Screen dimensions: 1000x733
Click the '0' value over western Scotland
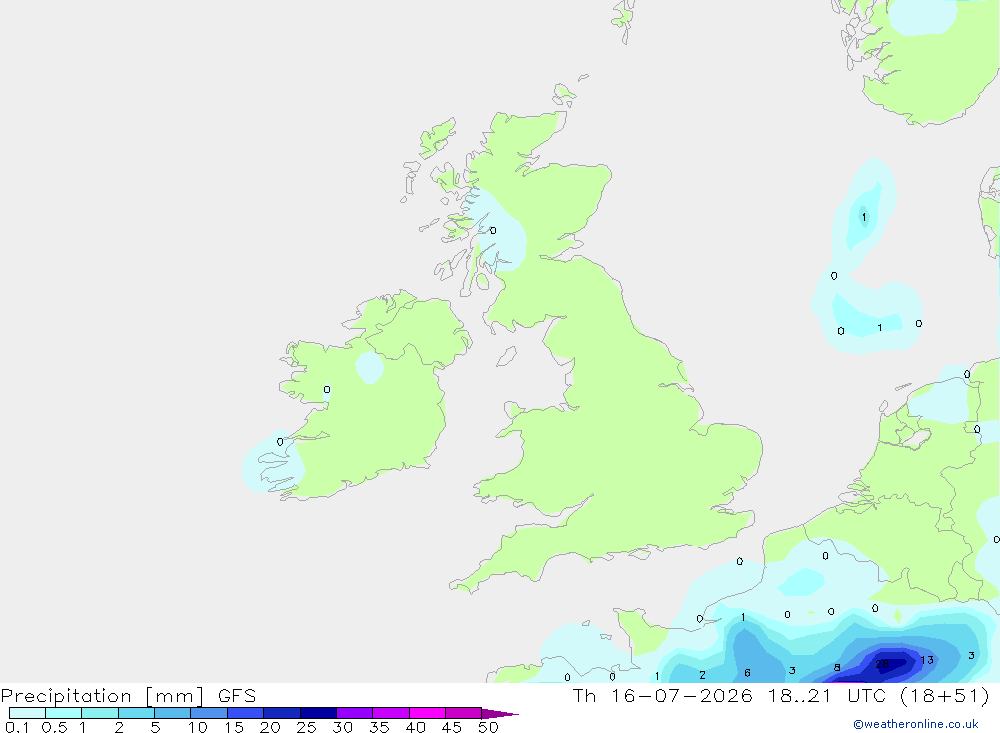click(492, 230)
